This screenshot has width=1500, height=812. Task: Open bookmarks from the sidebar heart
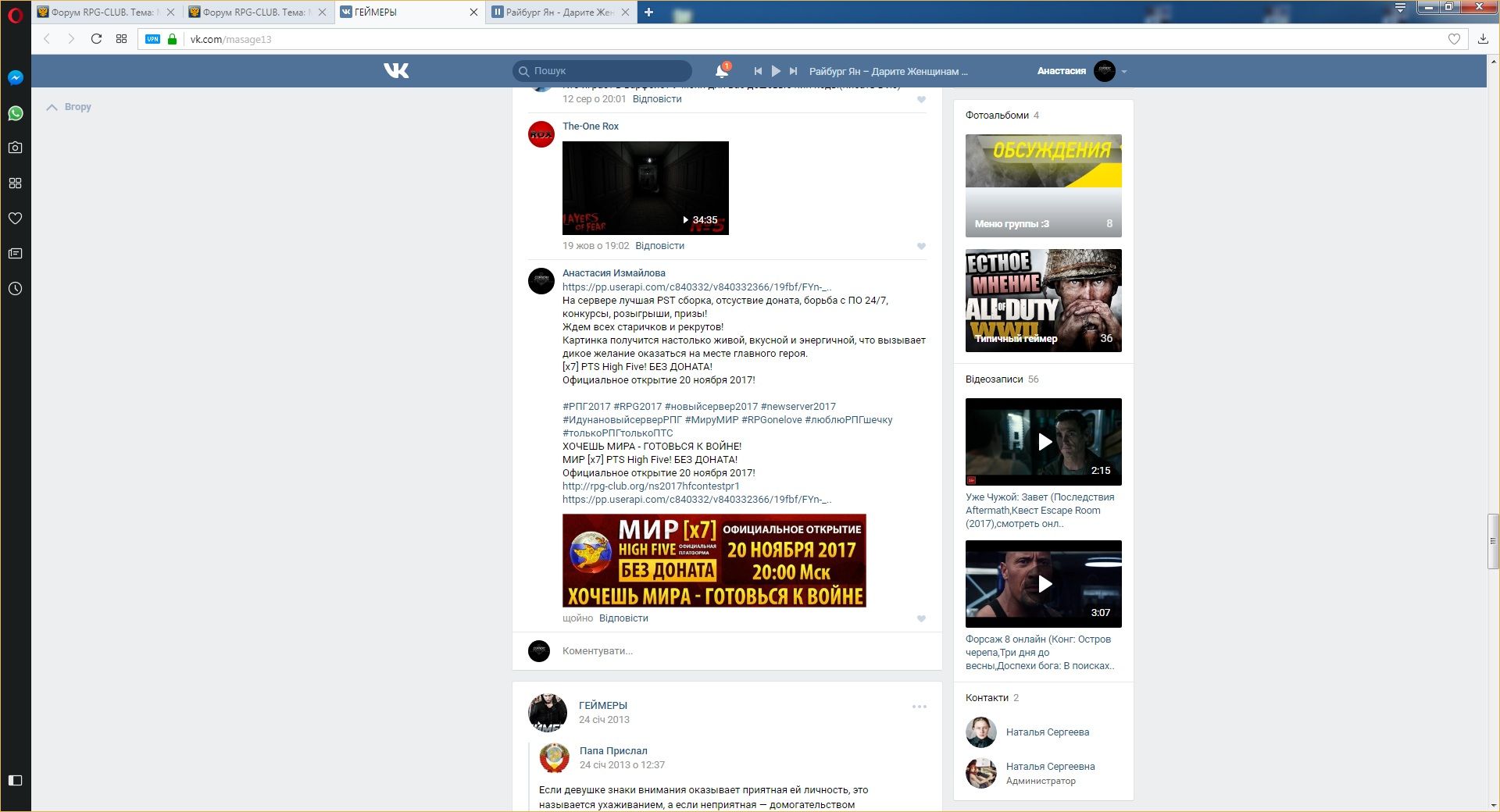[x=15, y=218]
